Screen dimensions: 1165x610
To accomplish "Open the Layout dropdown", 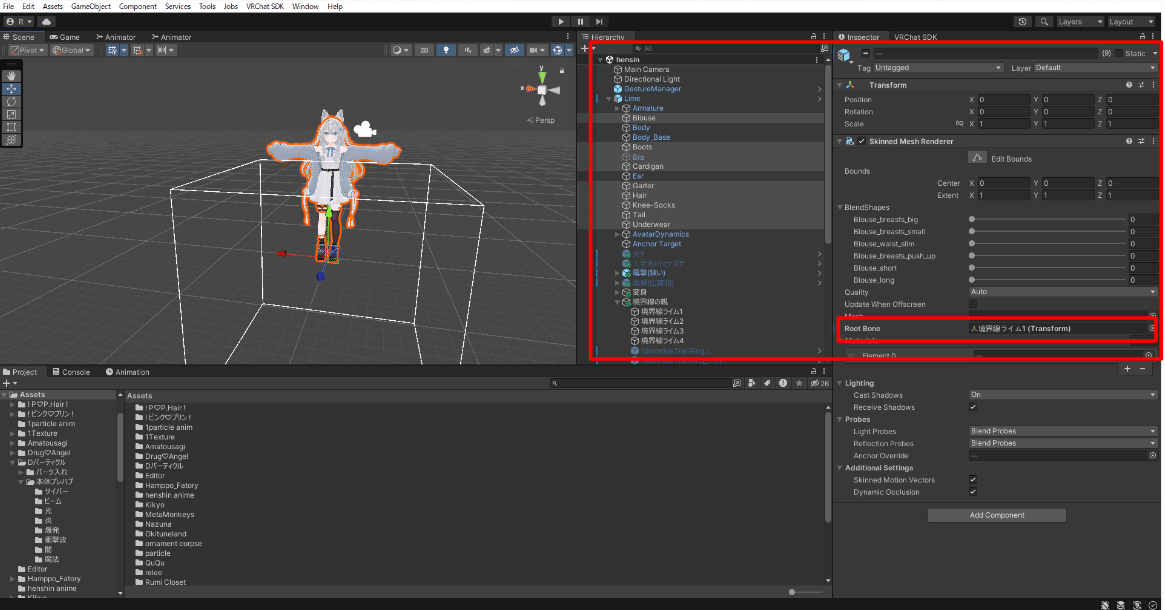I will (x=1131, y=22).
